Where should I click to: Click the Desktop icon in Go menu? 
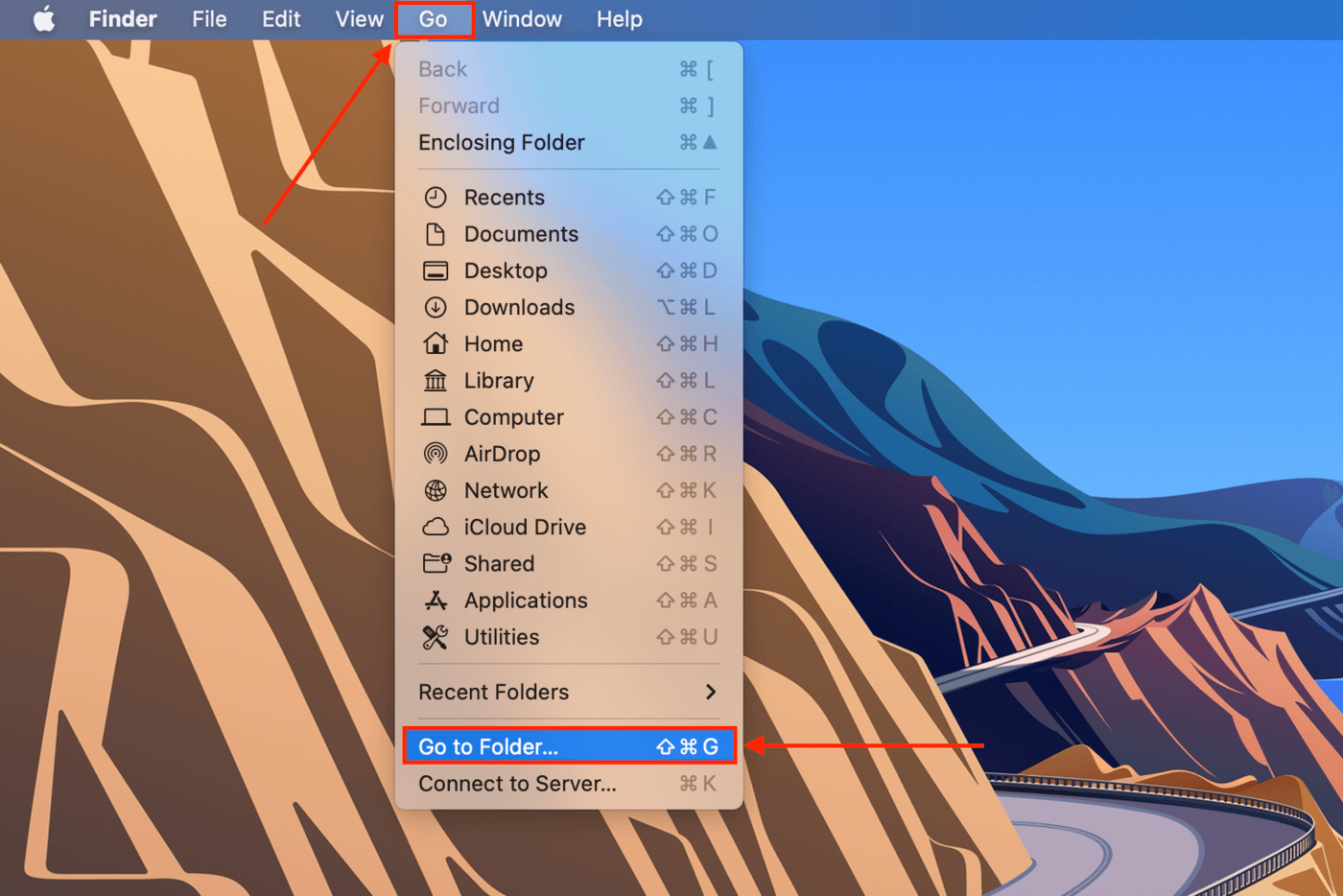[436, 271]
